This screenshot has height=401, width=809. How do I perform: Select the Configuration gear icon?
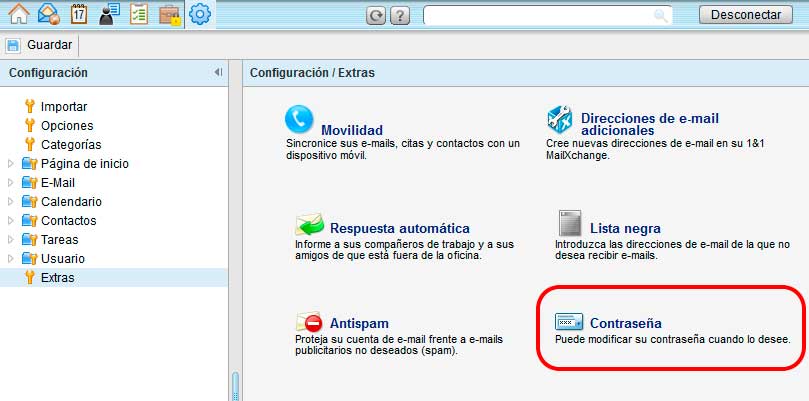(200, 14)
